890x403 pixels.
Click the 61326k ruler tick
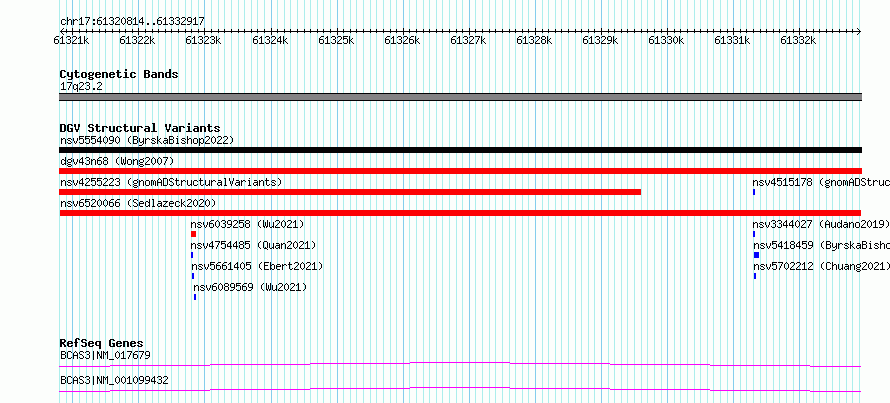click(x=402, y=40)
